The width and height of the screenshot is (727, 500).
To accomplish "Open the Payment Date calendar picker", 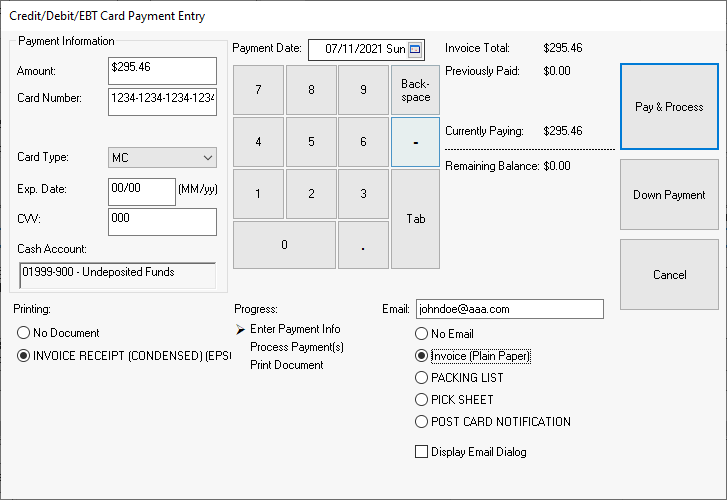I will [416, 49].
